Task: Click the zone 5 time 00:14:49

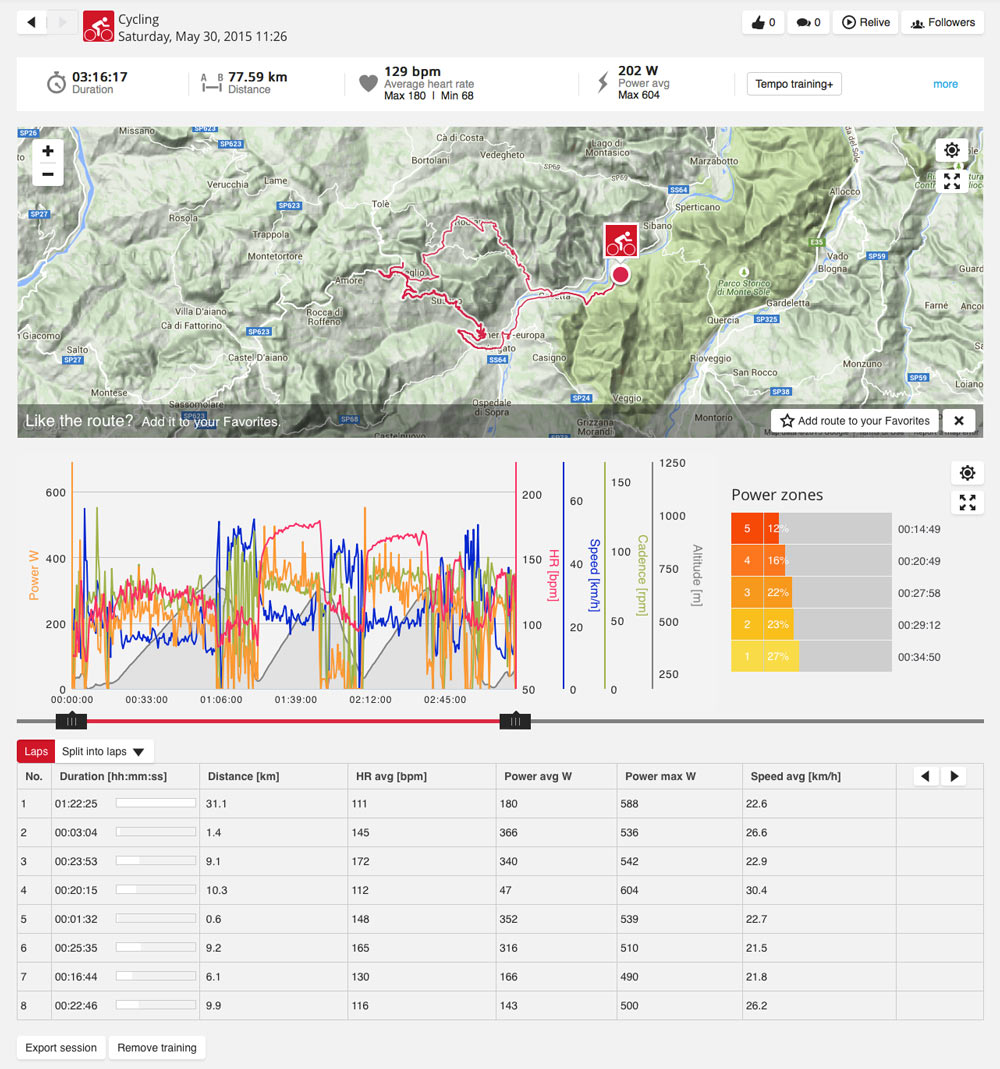Action: (919, 529)
